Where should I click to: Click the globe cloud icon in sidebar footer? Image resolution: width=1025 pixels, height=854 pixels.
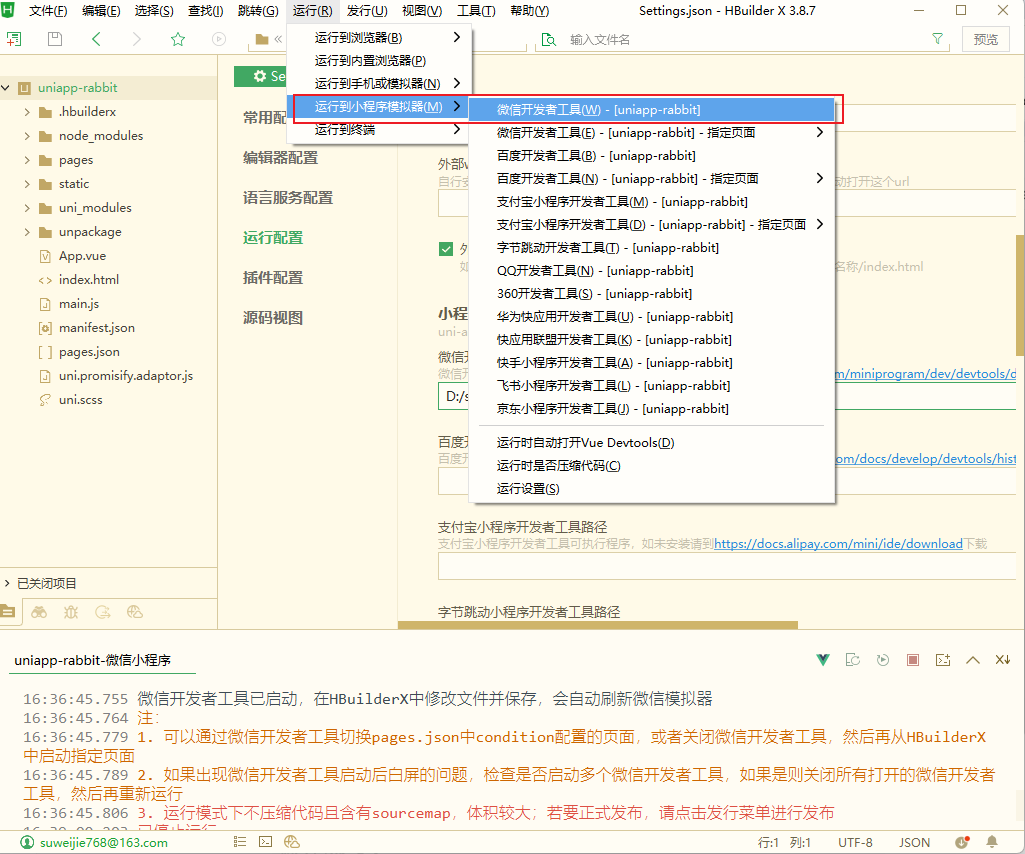click(135, 612)
